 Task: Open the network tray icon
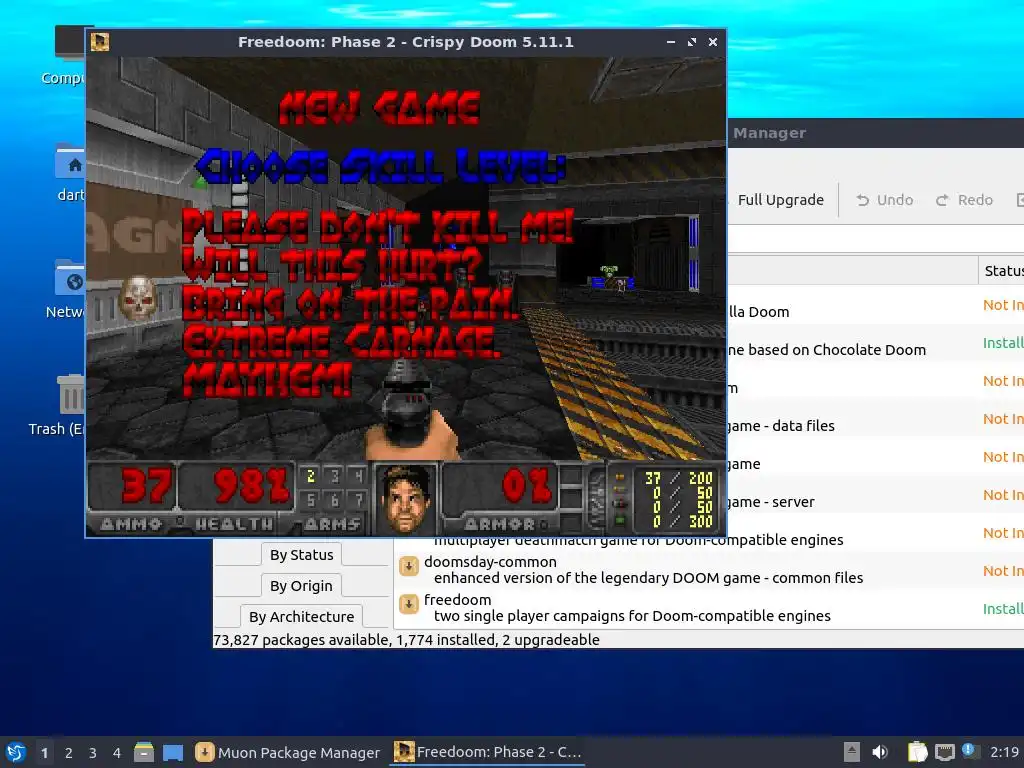pyautogui.click(x=944, y=752)
